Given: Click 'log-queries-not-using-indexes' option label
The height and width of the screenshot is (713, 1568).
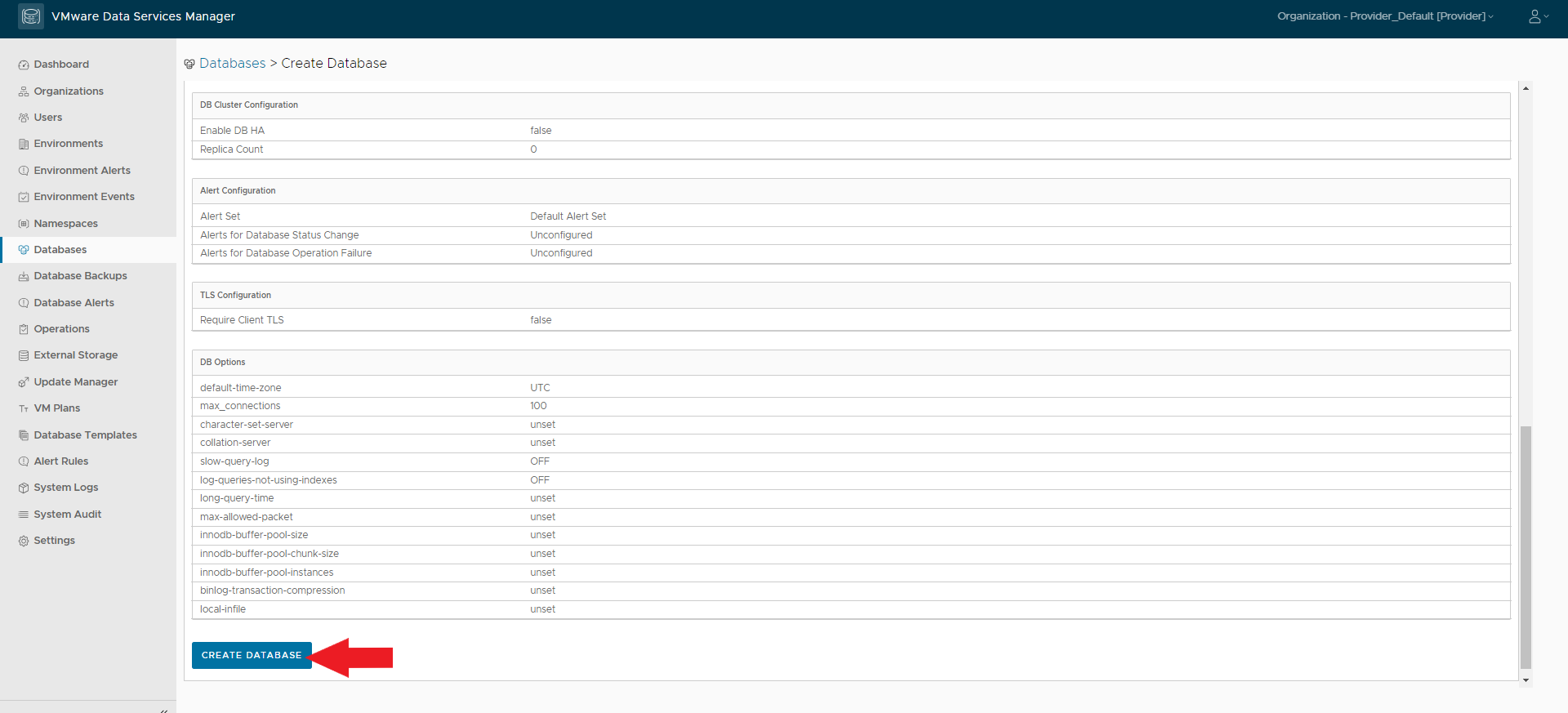Looking at the screenshot, I should point(268,480).
